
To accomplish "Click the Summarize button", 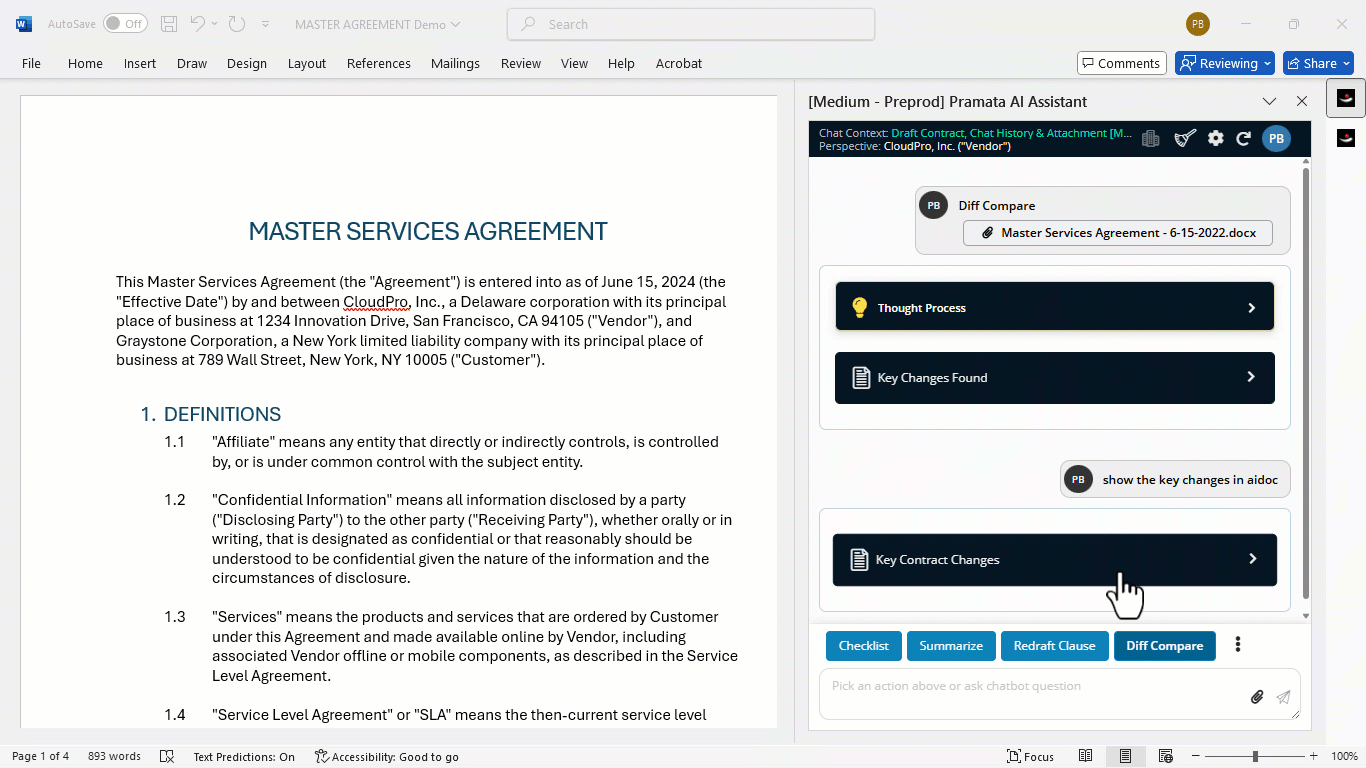I will click(951, 646).
